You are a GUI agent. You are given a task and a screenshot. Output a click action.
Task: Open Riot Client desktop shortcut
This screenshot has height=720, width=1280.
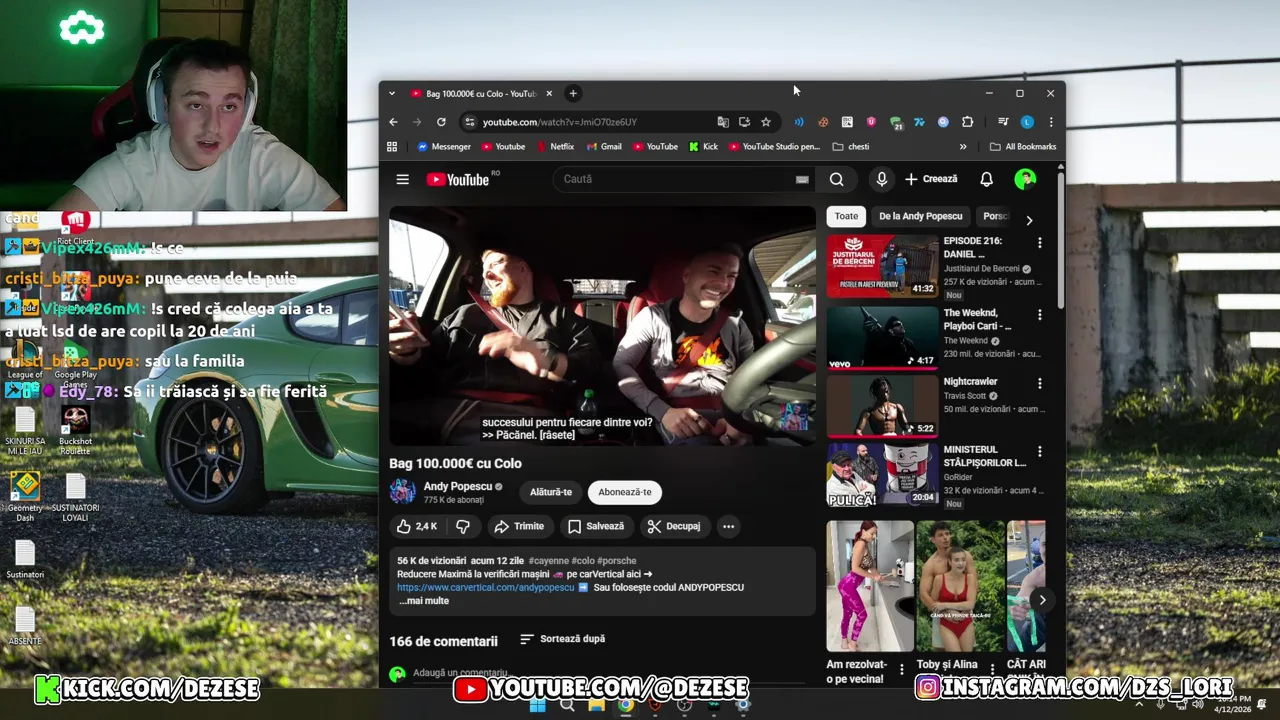(75, 225)
